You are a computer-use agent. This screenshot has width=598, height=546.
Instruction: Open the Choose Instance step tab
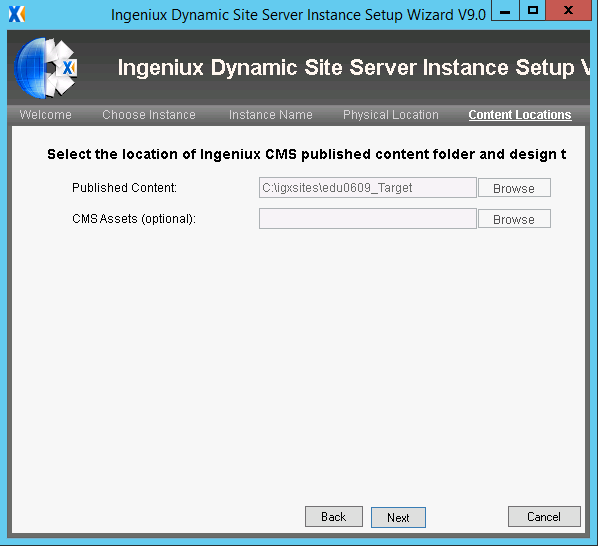pos(149,115)
